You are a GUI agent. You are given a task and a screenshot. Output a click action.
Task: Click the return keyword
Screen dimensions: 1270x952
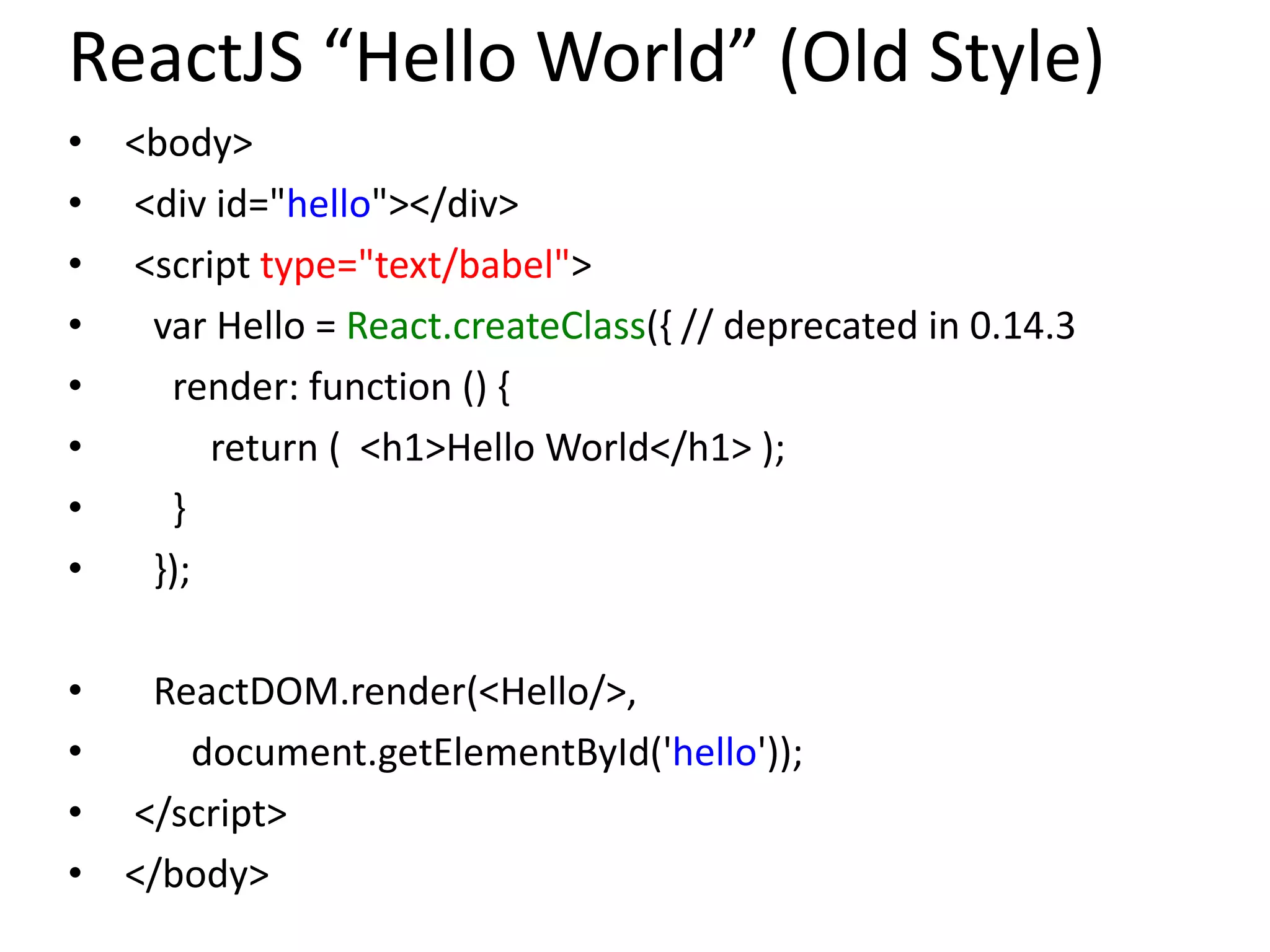click(264, 447)
